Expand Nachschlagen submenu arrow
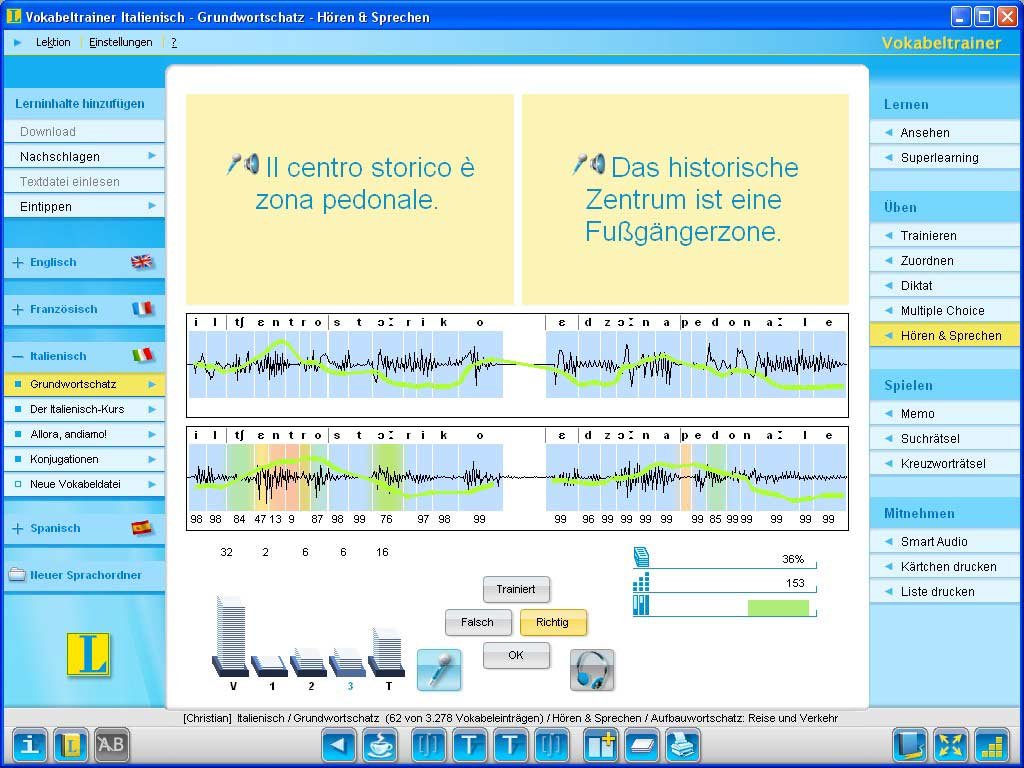 [x=152, y=155]
